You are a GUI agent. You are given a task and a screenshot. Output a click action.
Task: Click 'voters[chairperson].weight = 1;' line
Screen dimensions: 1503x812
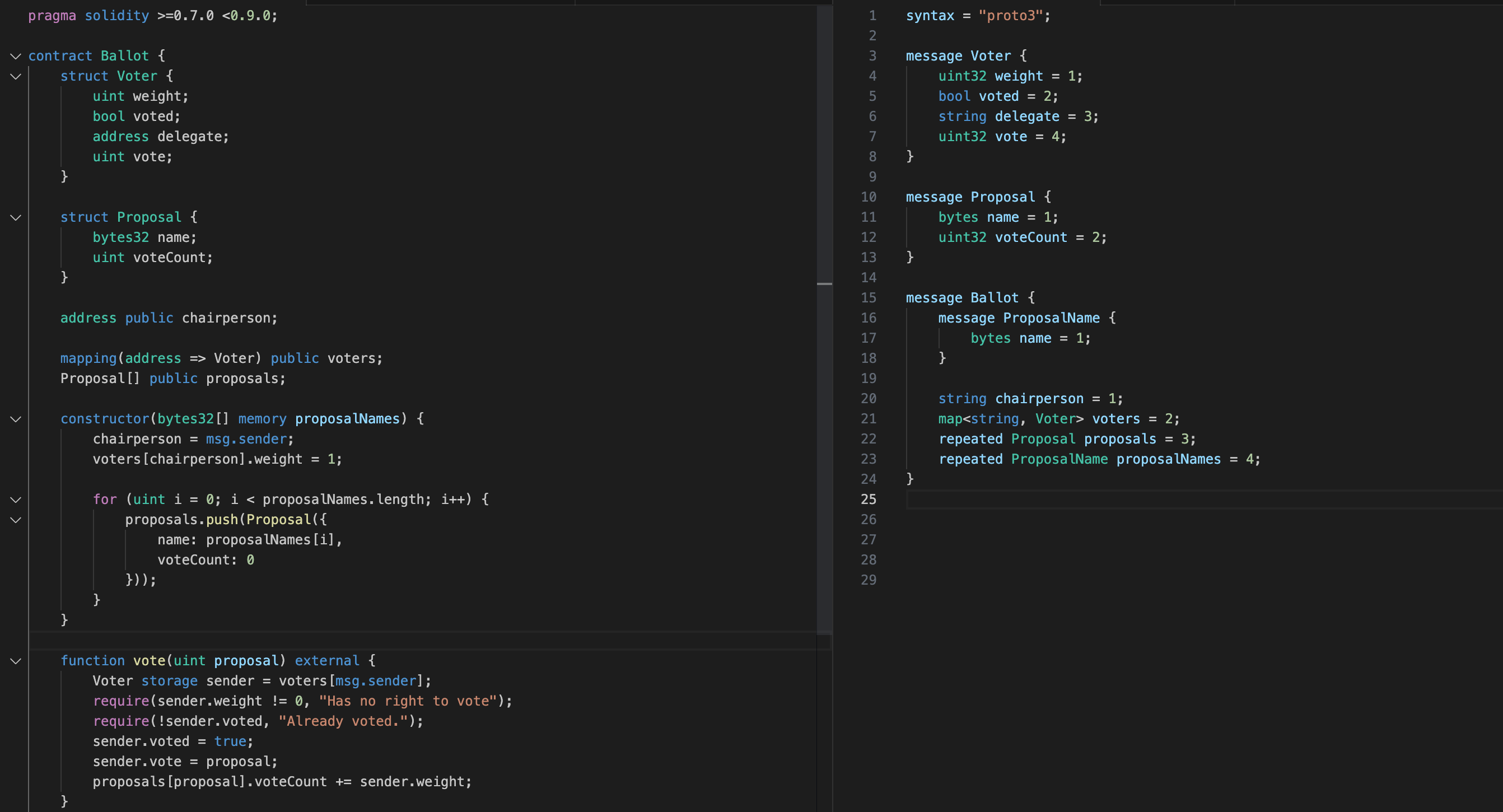click(218, 459)
